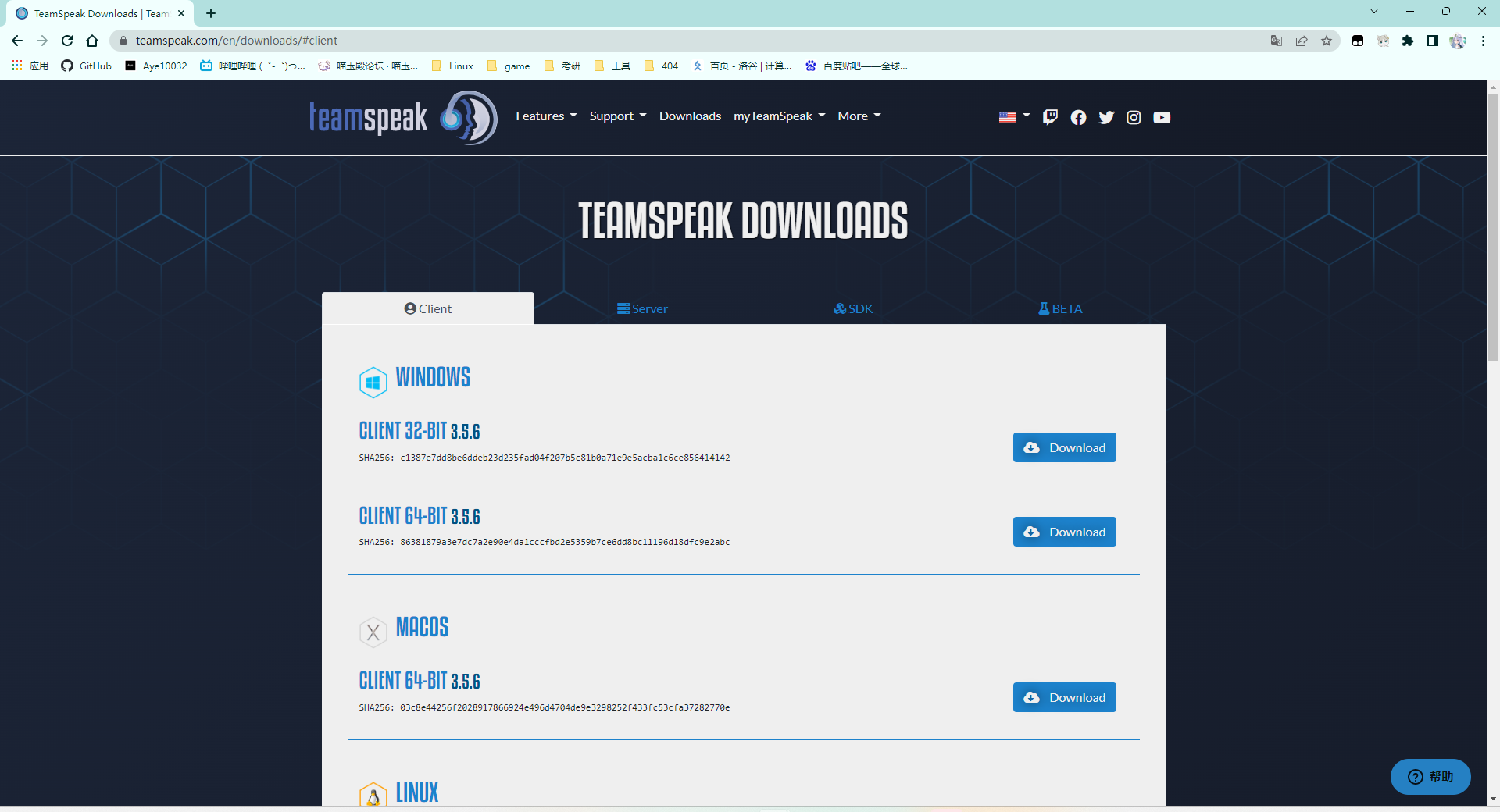Click the WINDOWS section heading
Screen dimensions: 1500x812
click(433, 377)
